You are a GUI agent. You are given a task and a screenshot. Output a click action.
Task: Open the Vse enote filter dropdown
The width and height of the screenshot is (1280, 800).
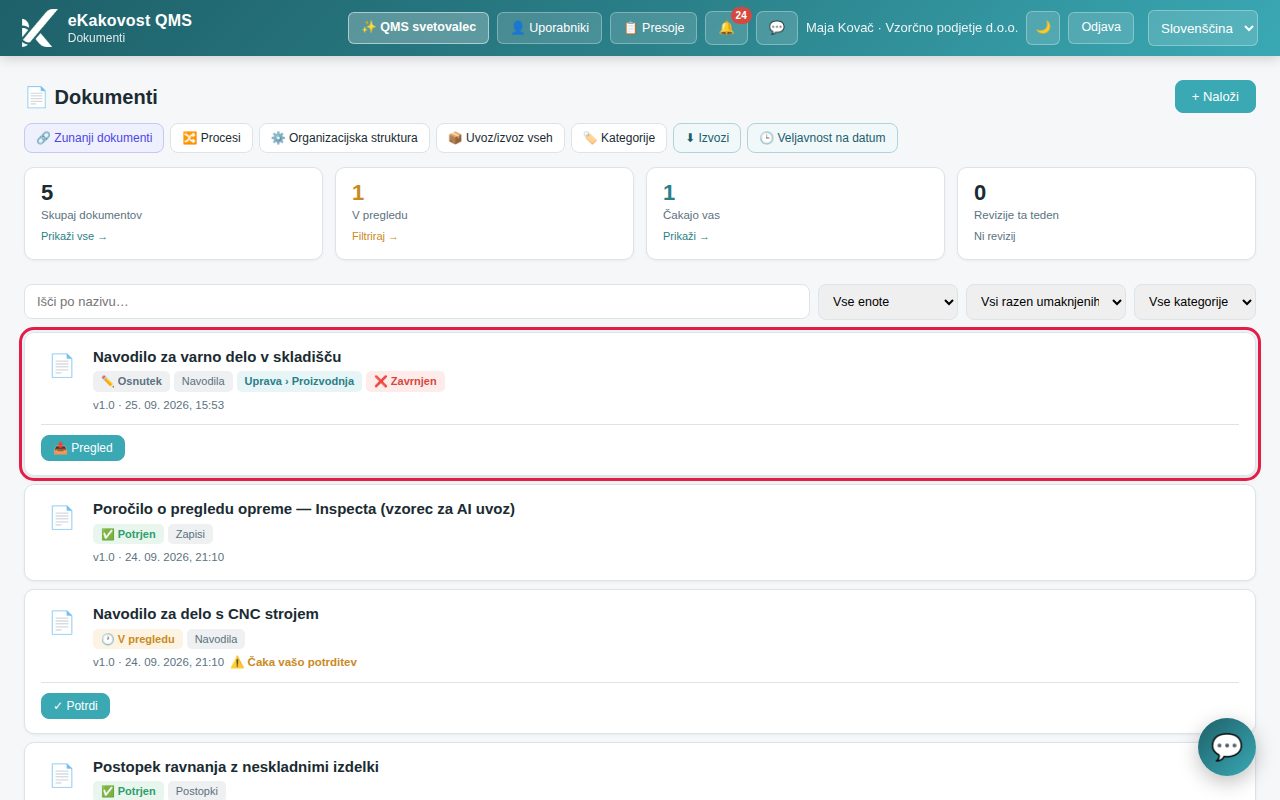pos(888,302)
